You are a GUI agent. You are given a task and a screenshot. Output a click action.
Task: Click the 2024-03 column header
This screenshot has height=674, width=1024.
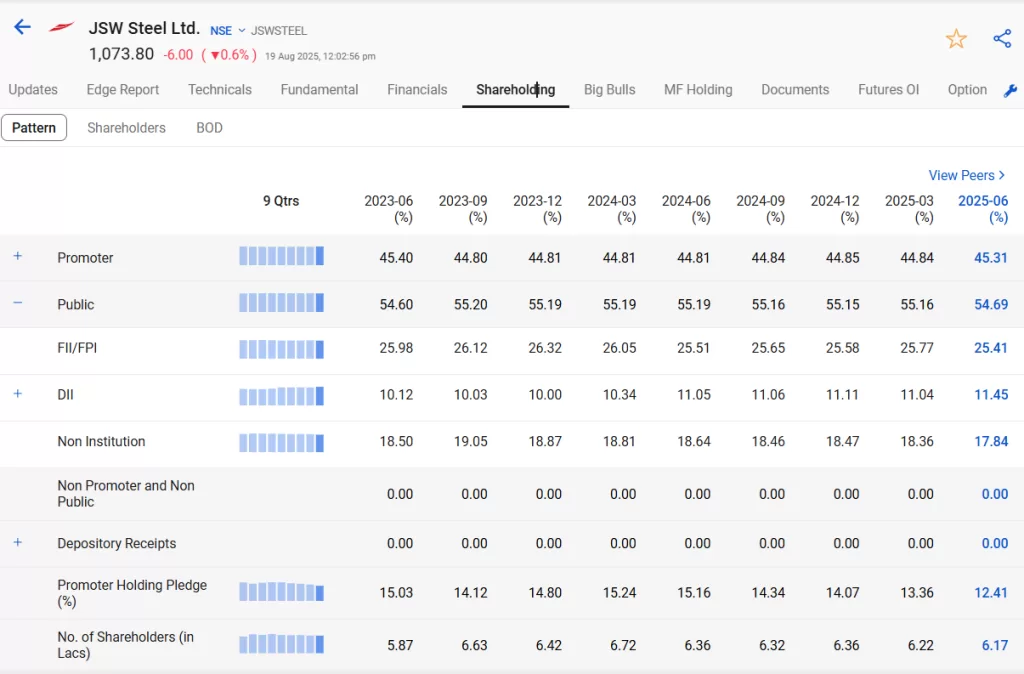pos(612,209)
